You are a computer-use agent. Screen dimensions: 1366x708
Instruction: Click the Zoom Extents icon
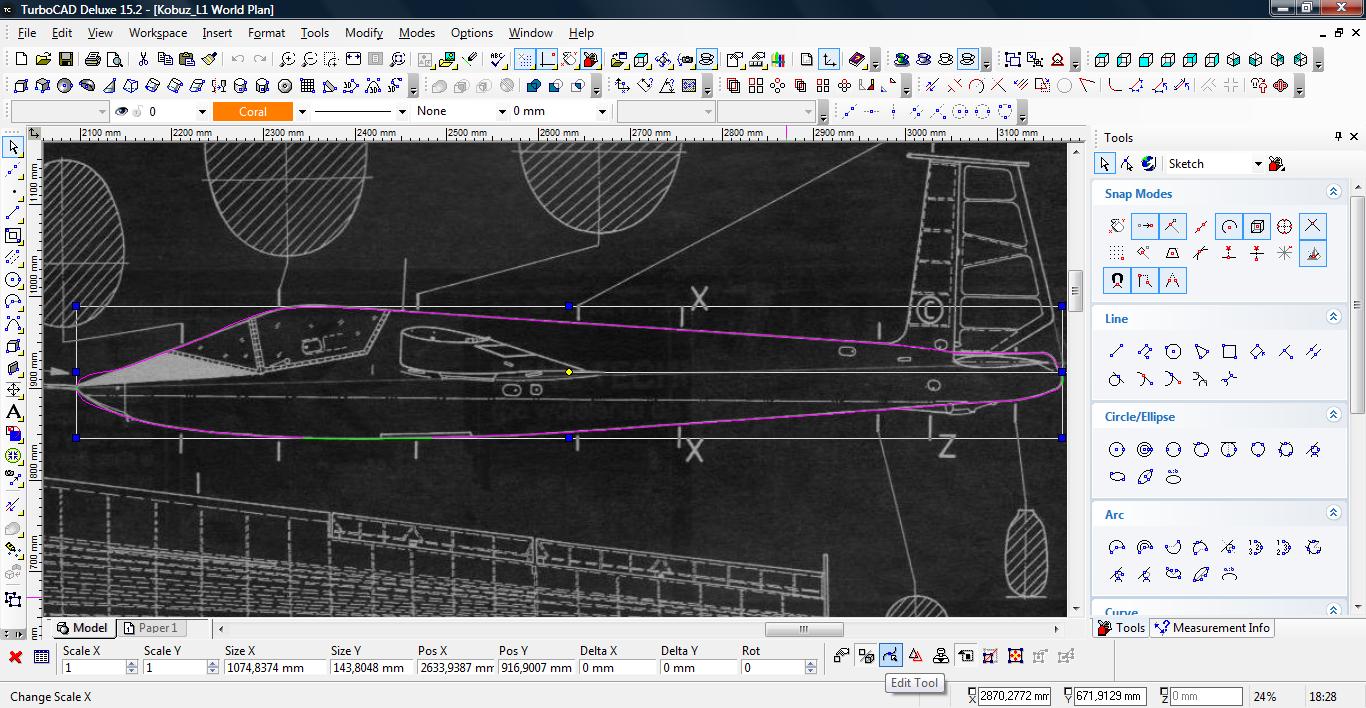(x=354, y=59)
